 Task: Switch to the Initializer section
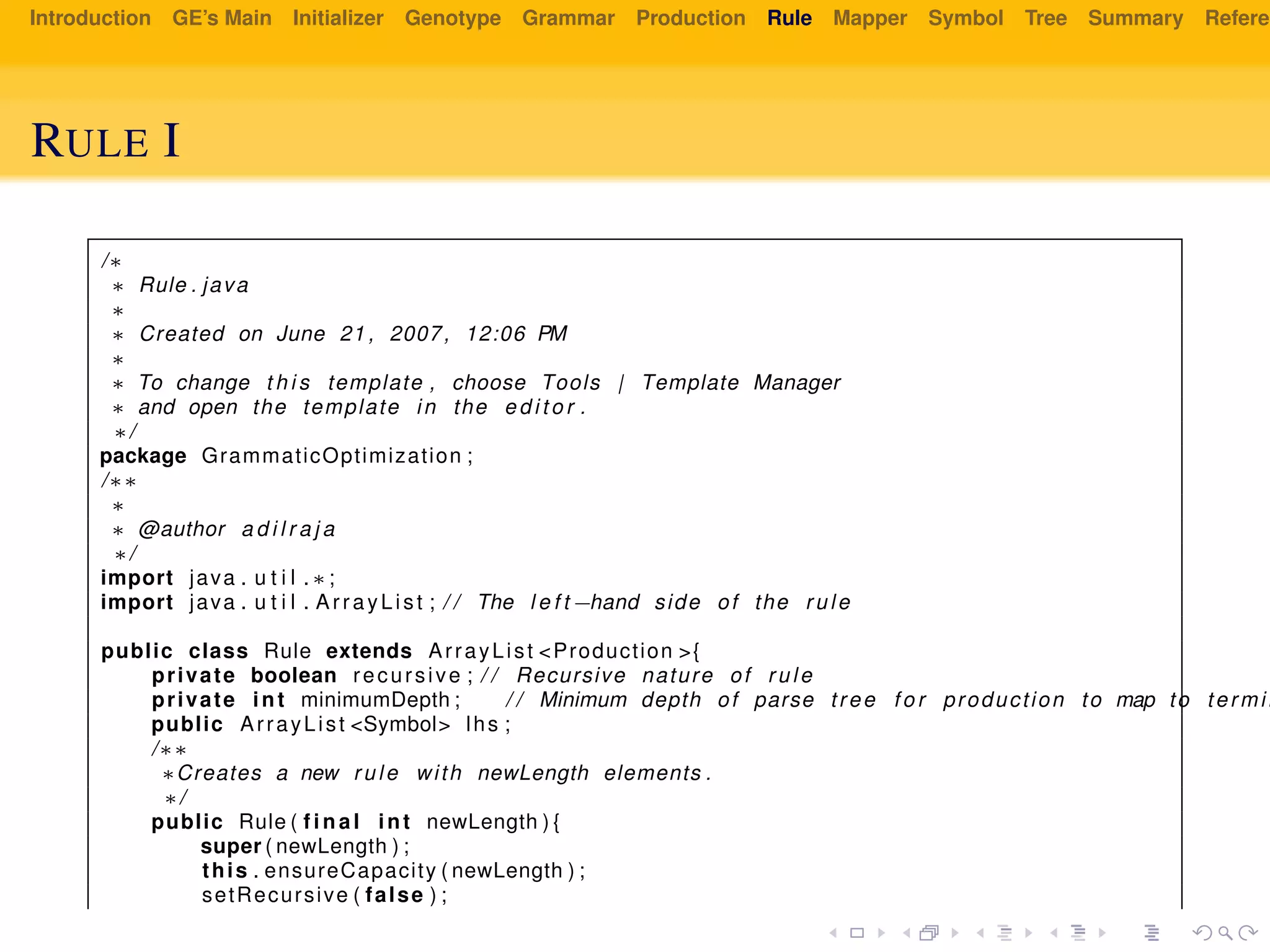coord(338,18)
